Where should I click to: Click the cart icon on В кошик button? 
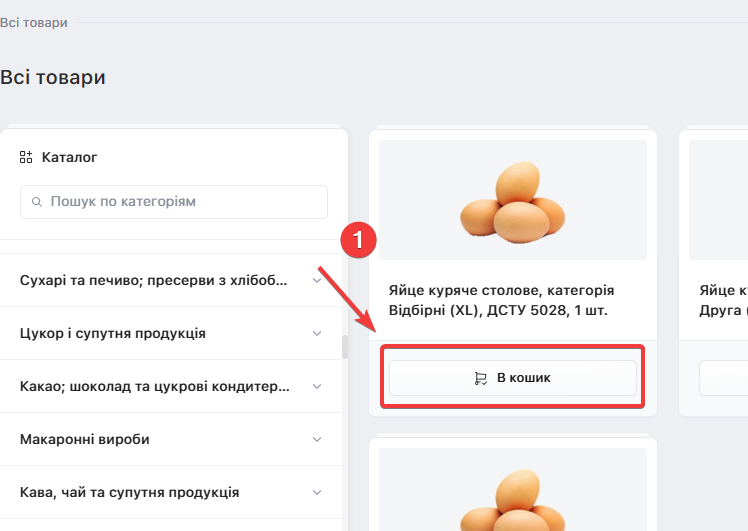coord(480,378)
